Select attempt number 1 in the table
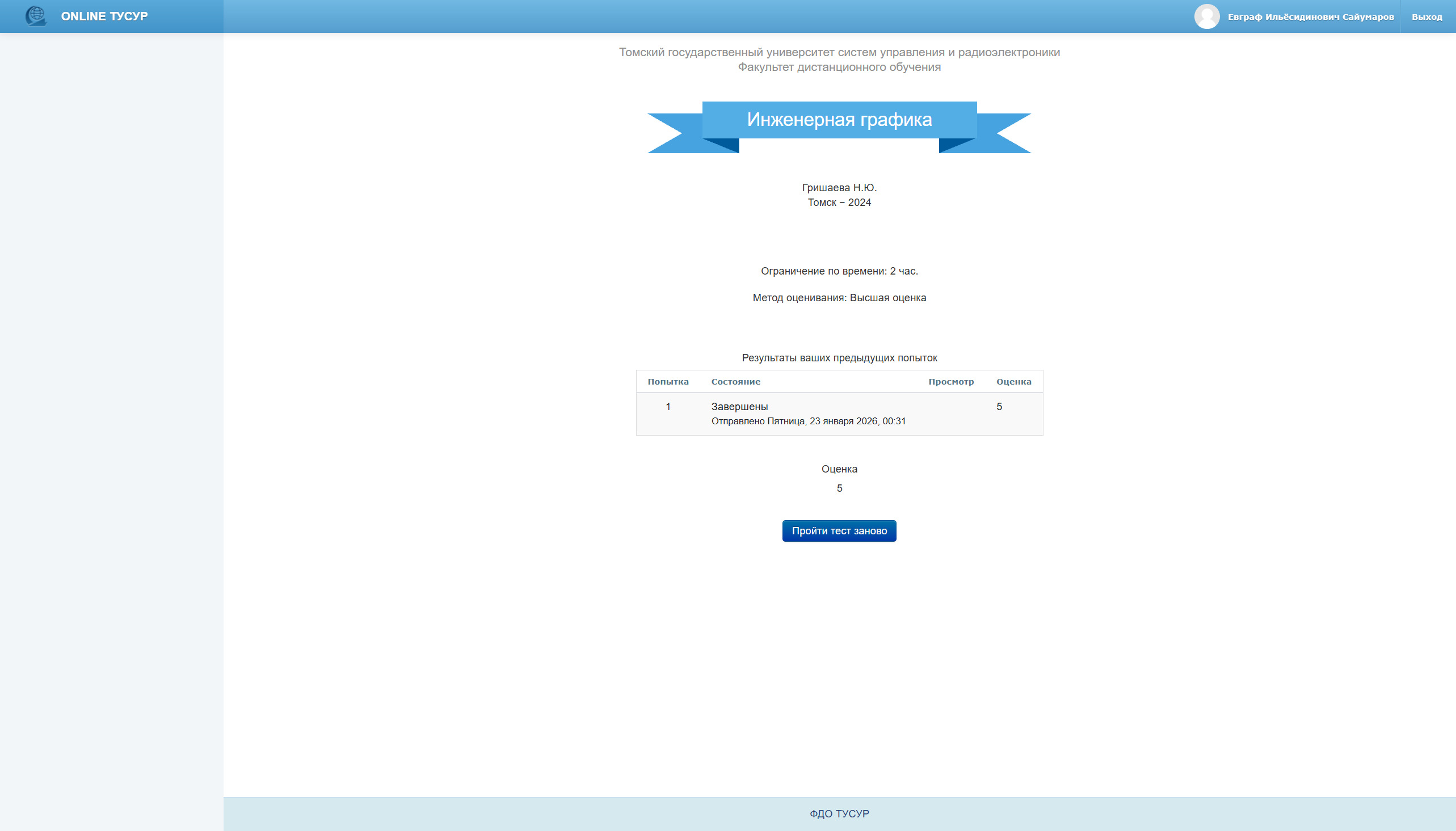This screenshot has height=831, width=1456. 668,407
